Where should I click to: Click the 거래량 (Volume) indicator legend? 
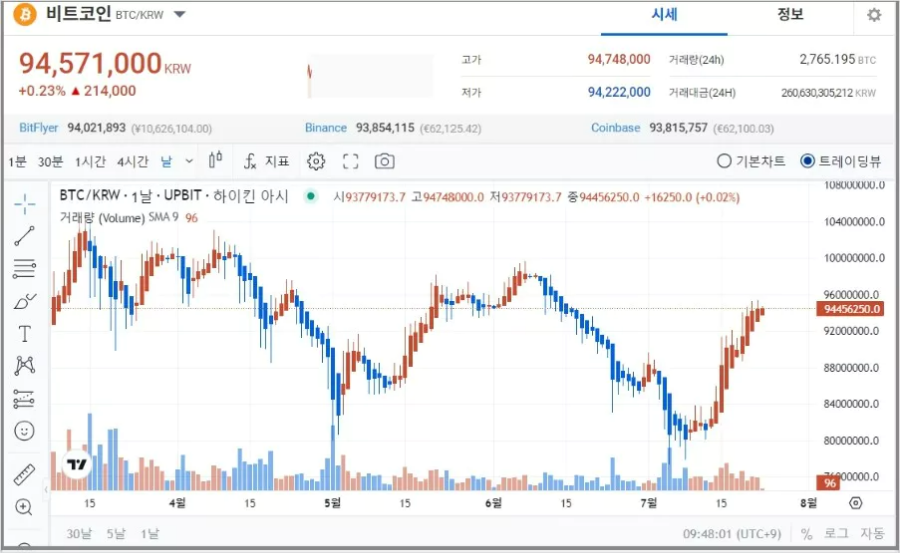129,218
